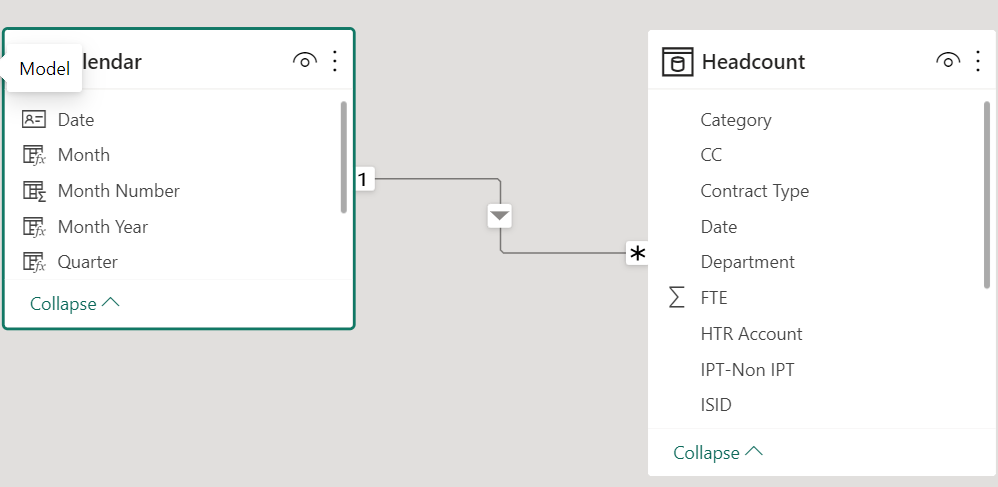
Task: Collapse the Calendar table card
Action: (74, 304)
